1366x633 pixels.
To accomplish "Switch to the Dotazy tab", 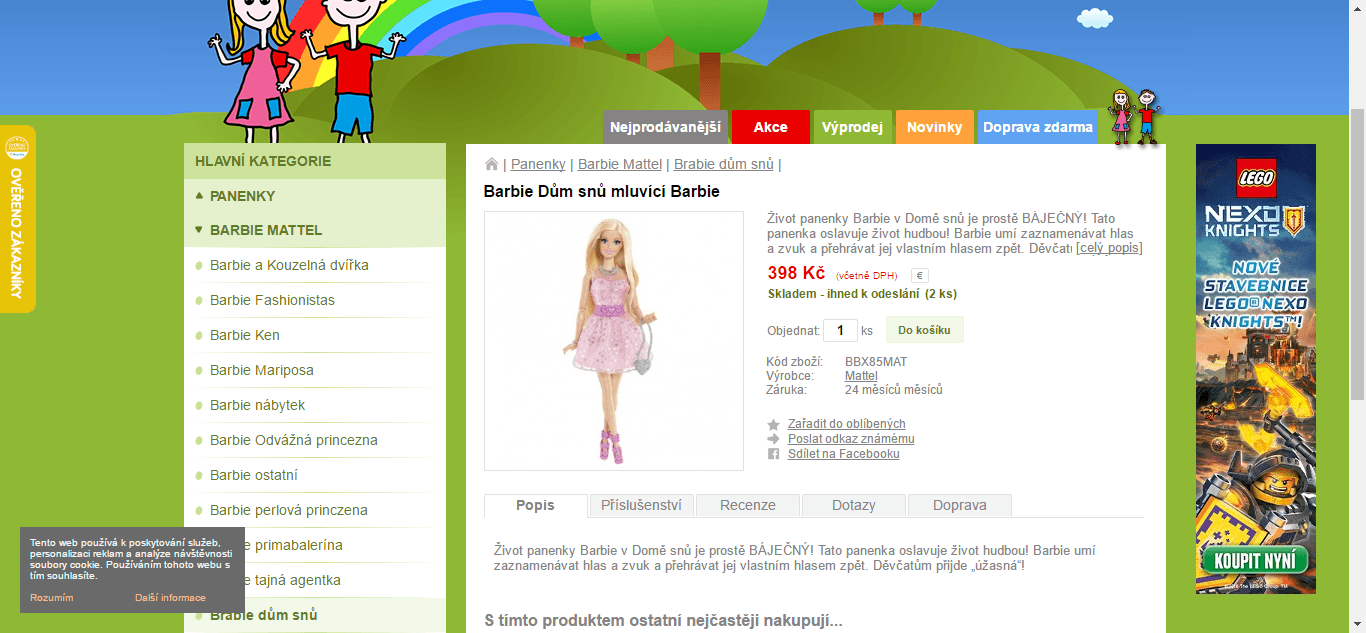I will [x=854, y=505].
